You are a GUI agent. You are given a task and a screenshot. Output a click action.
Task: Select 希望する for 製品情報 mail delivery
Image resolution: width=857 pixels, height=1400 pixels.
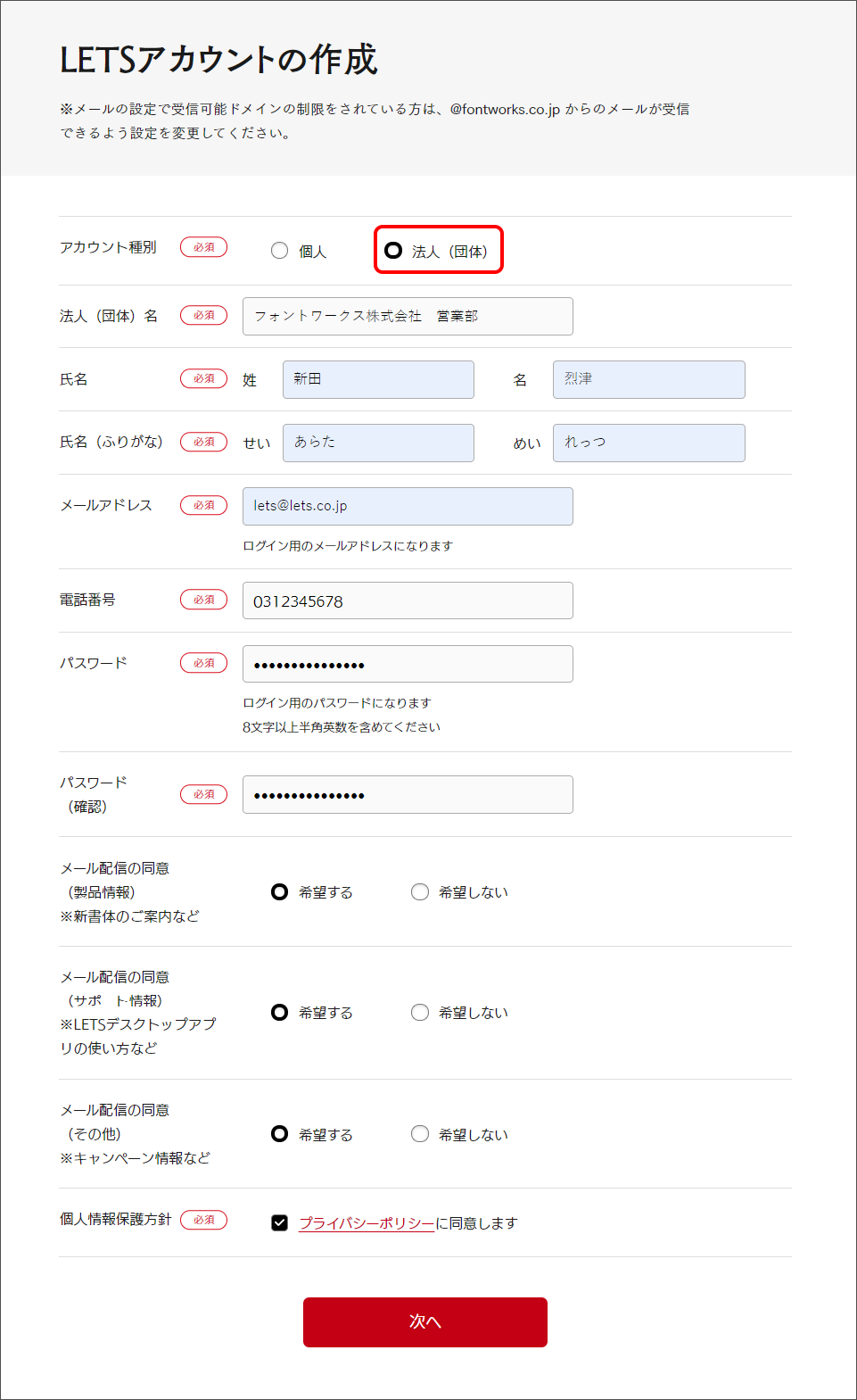[x=280, y=892]
